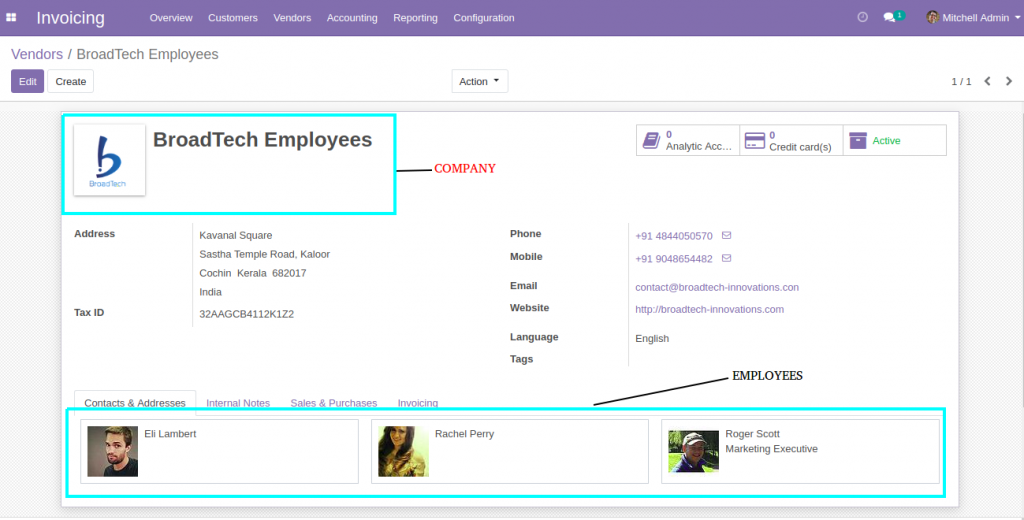1024x520 pixels.
Task: Open 0 Analytic Accounts label
Action: coord(699,140)
